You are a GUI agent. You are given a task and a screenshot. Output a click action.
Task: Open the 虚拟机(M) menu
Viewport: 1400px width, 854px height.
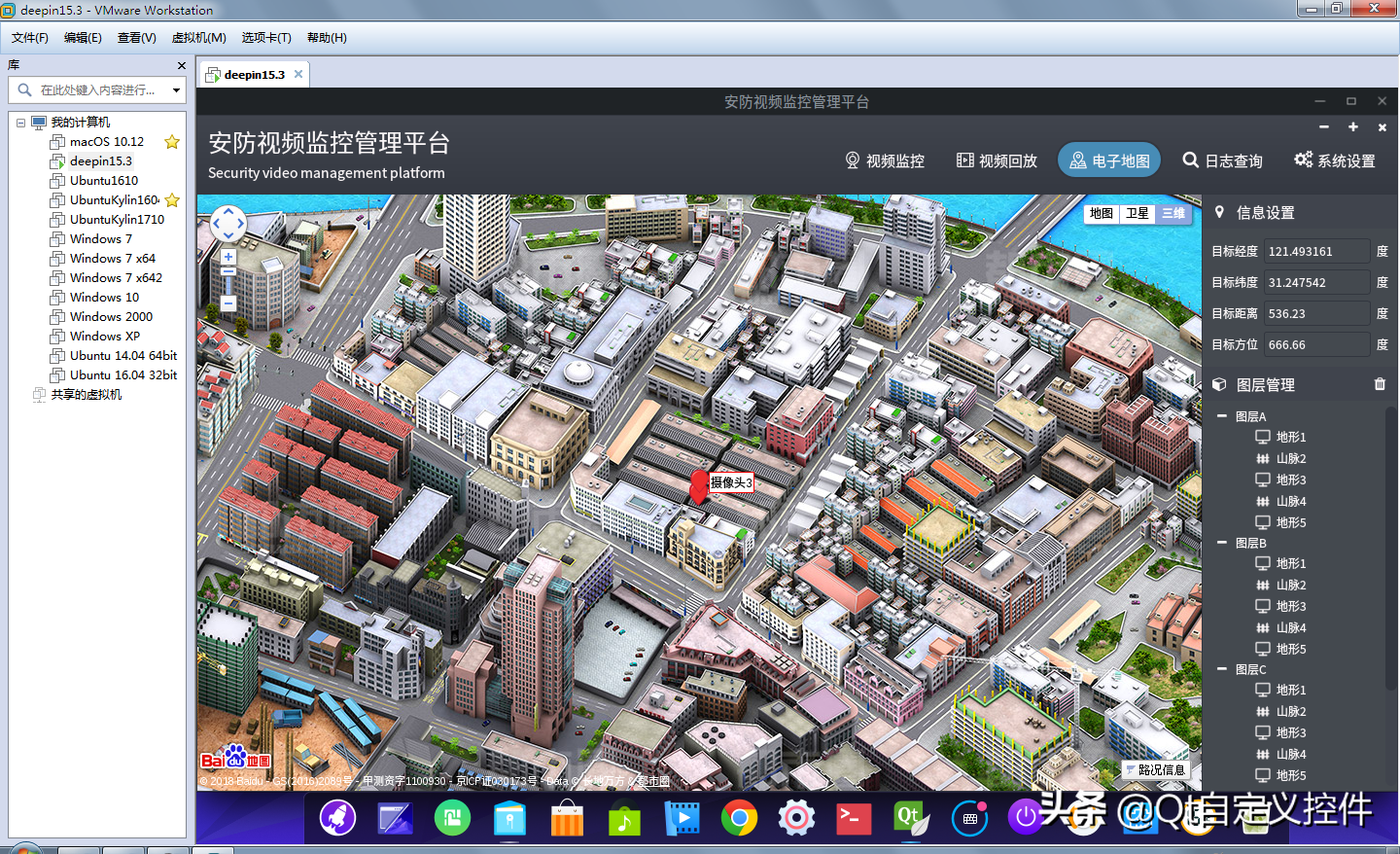coord(198,38)
